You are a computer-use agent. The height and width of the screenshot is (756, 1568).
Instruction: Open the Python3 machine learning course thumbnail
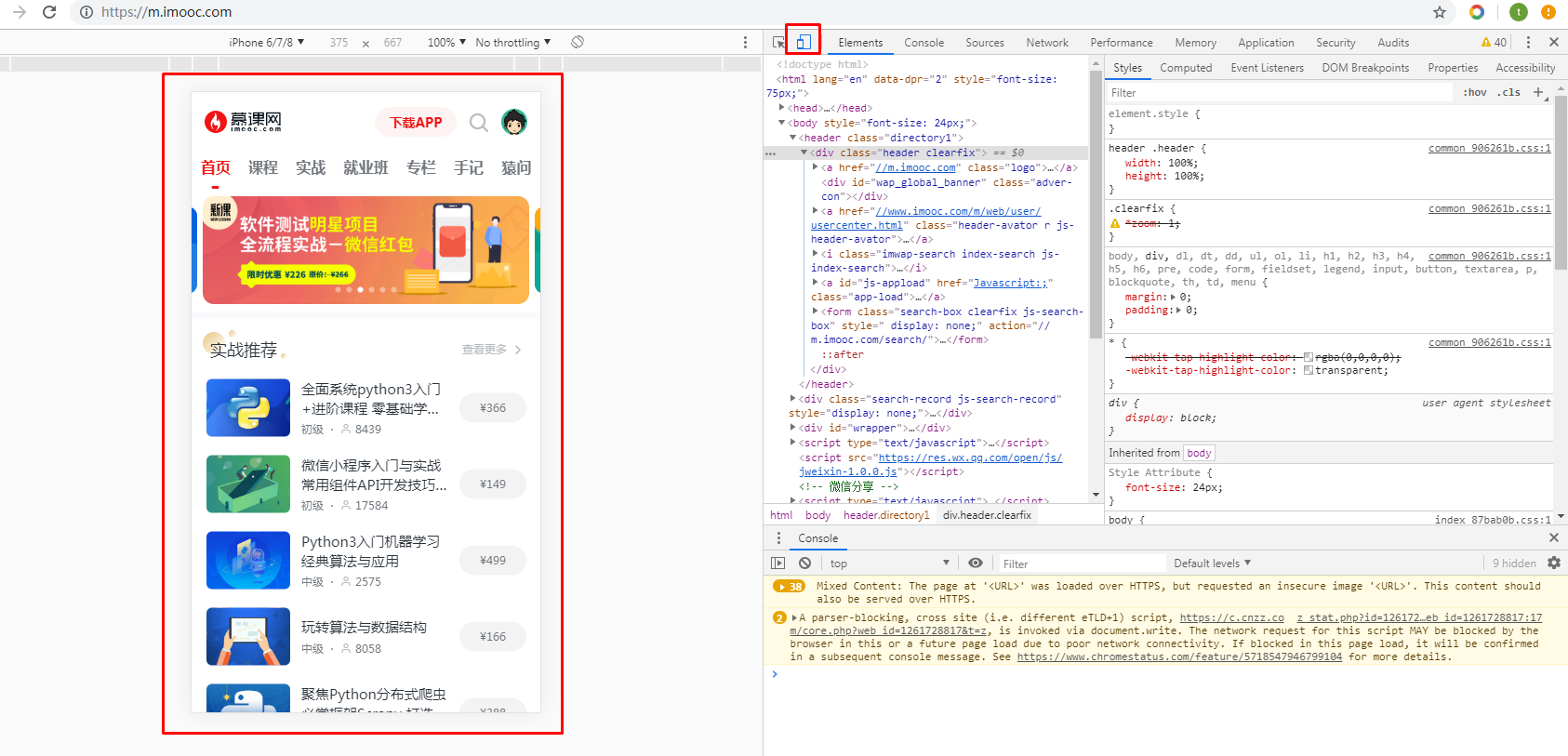point(248,560)
